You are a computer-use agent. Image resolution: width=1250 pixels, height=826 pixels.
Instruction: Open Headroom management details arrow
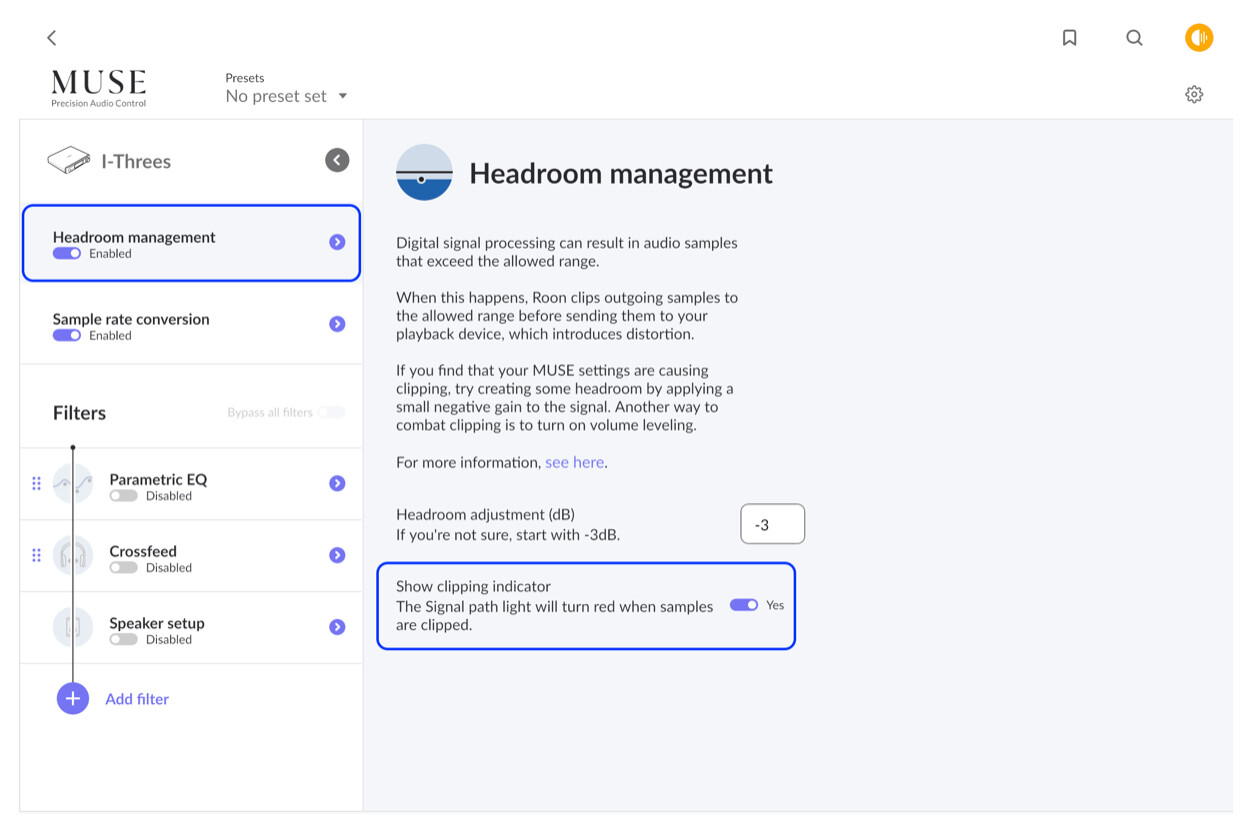click(337, 242)
